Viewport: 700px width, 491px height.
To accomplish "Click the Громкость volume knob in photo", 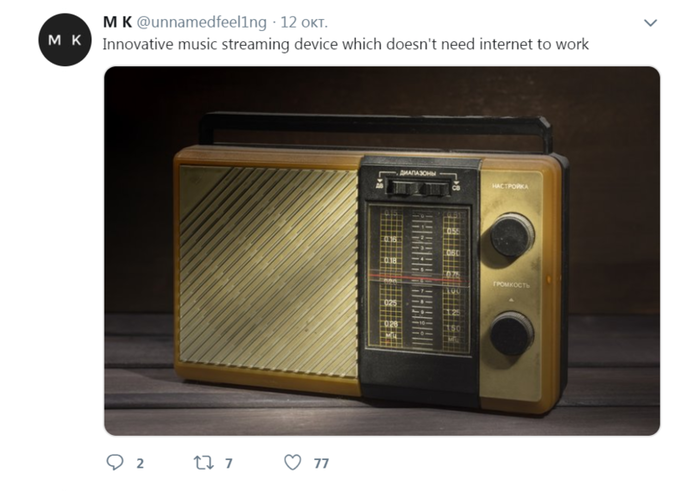I will [x=512, y=334].
